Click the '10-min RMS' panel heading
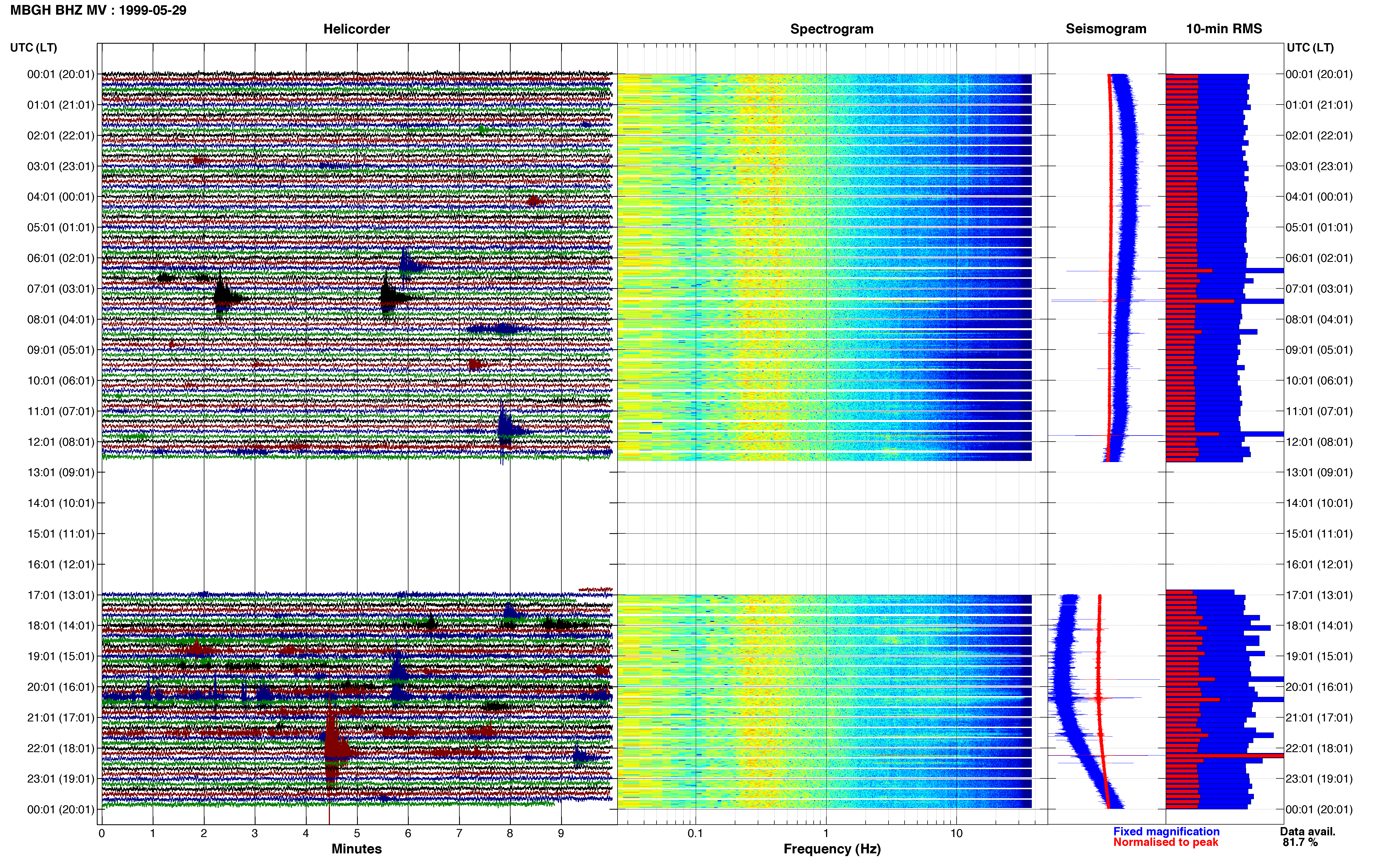The width and height of the screenshot is (1388, 868). 1224,29
